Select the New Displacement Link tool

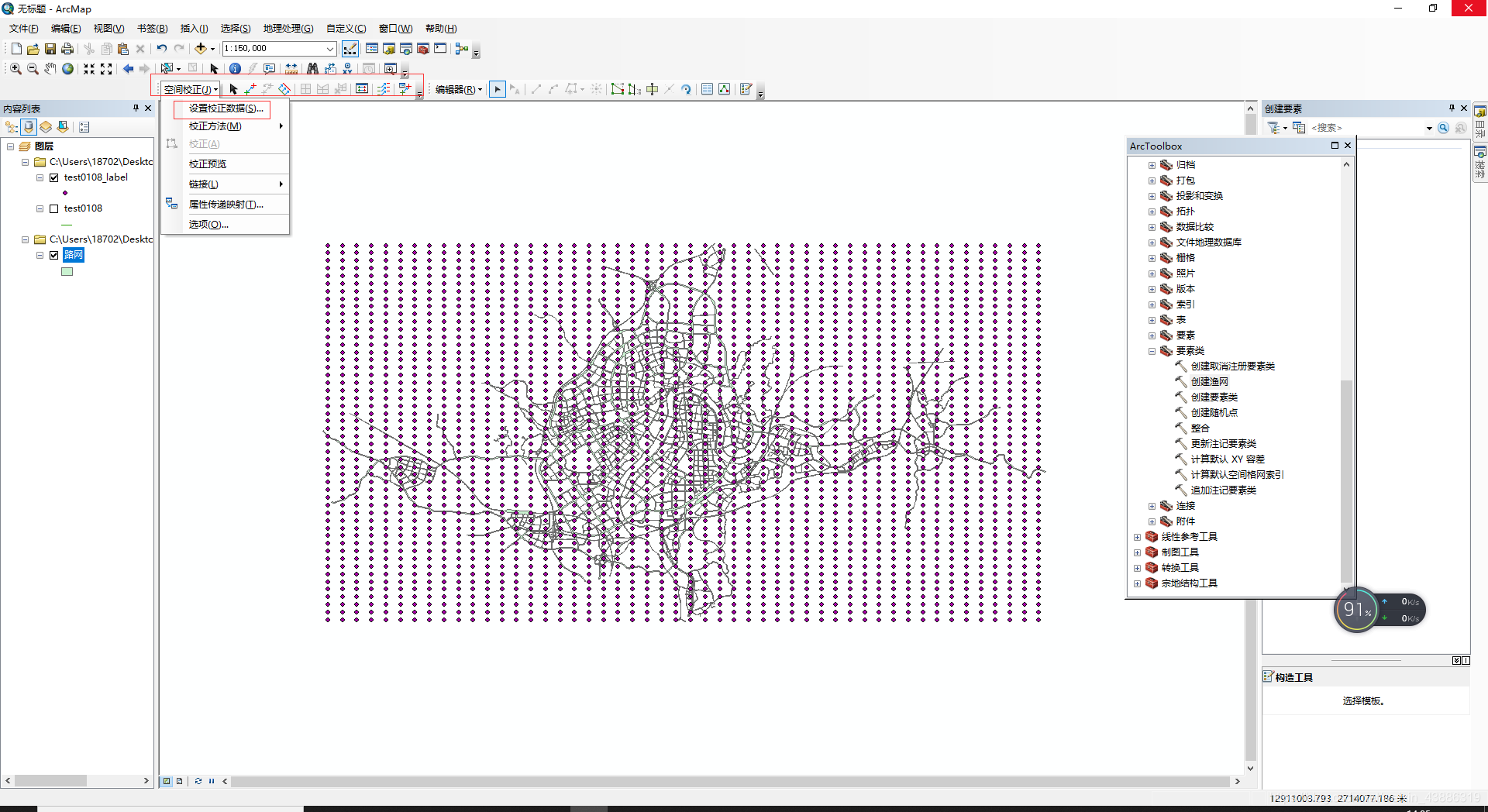[x=250, y=89]
